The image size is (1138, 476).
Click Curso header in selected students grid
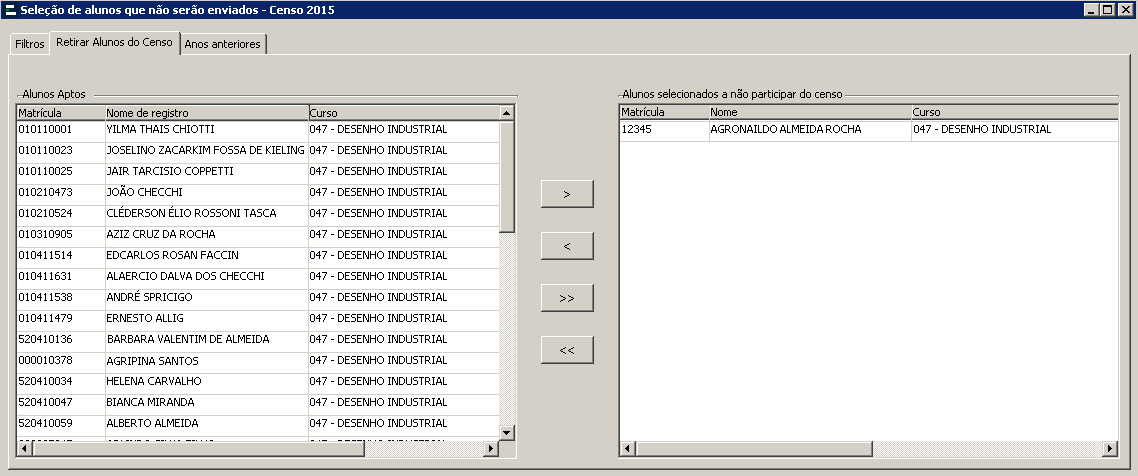pyautogui.click(x=1013, y=112)
